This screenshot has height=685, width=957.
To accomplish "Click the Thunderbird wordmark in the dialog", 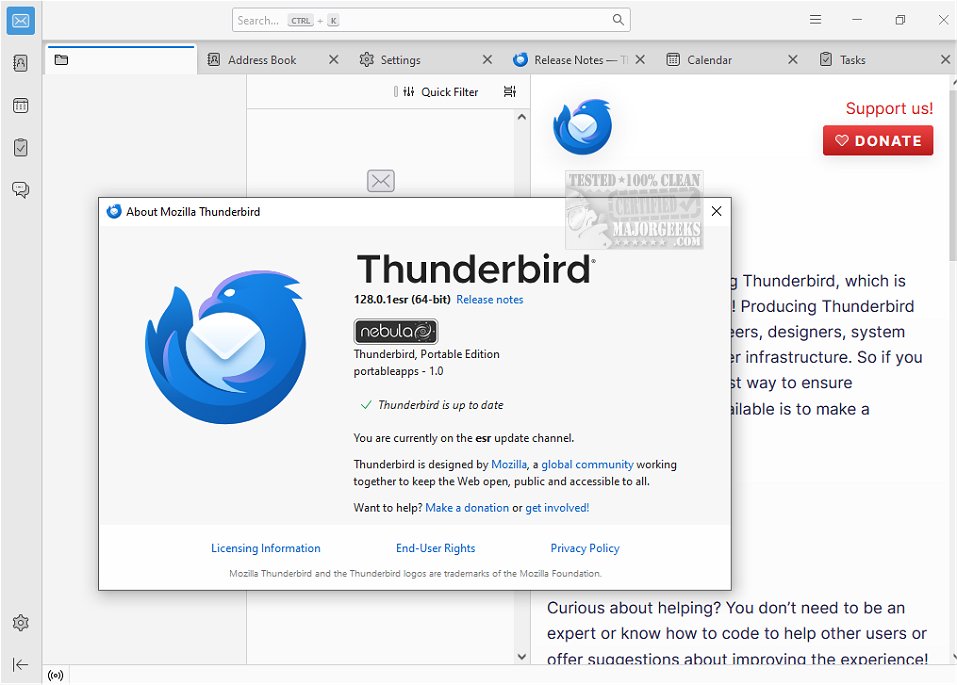I will coord(475,269).
